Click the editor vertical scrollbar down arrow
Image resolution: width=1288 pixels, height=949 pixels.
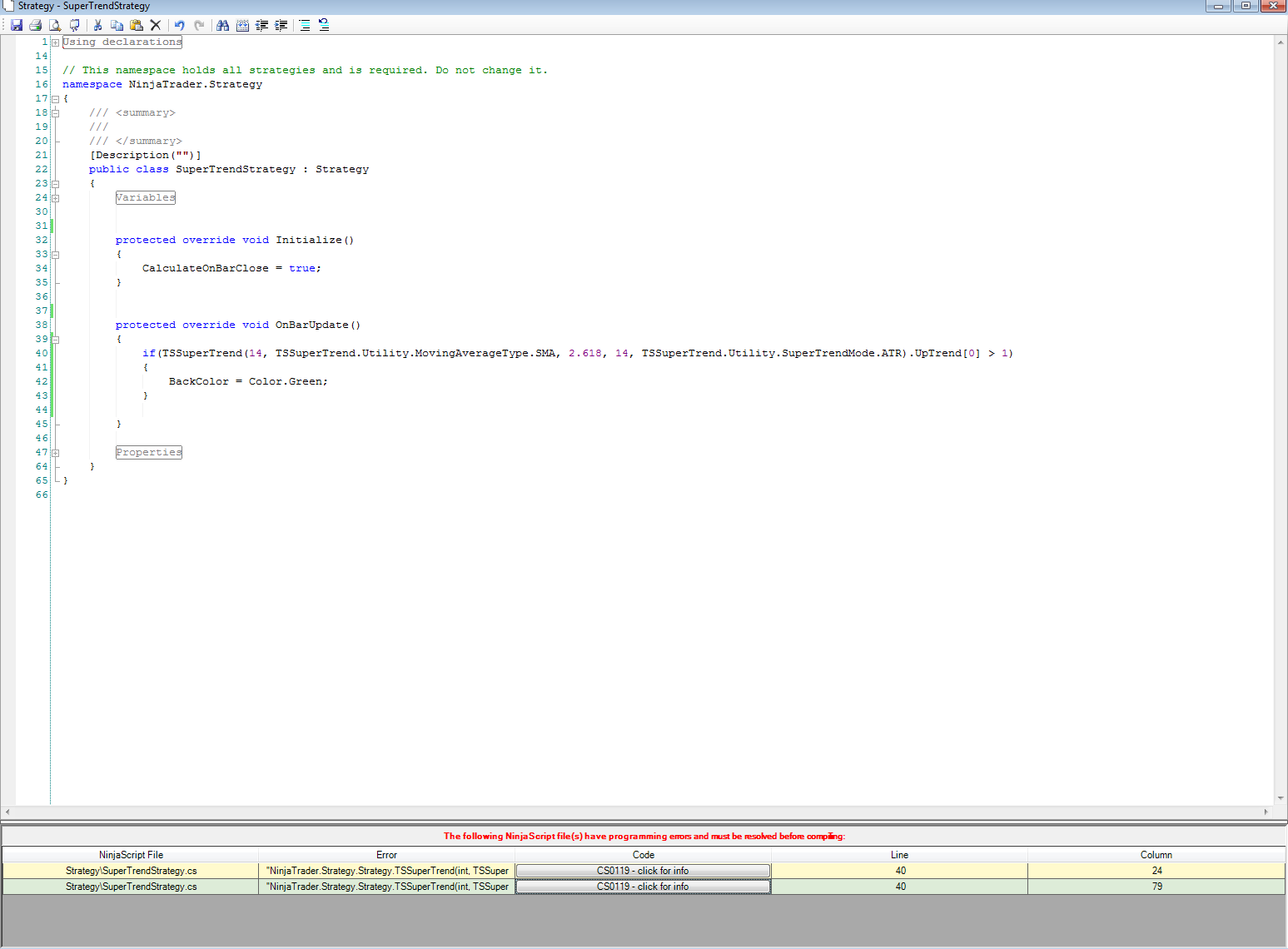(x=1281, y=798)
